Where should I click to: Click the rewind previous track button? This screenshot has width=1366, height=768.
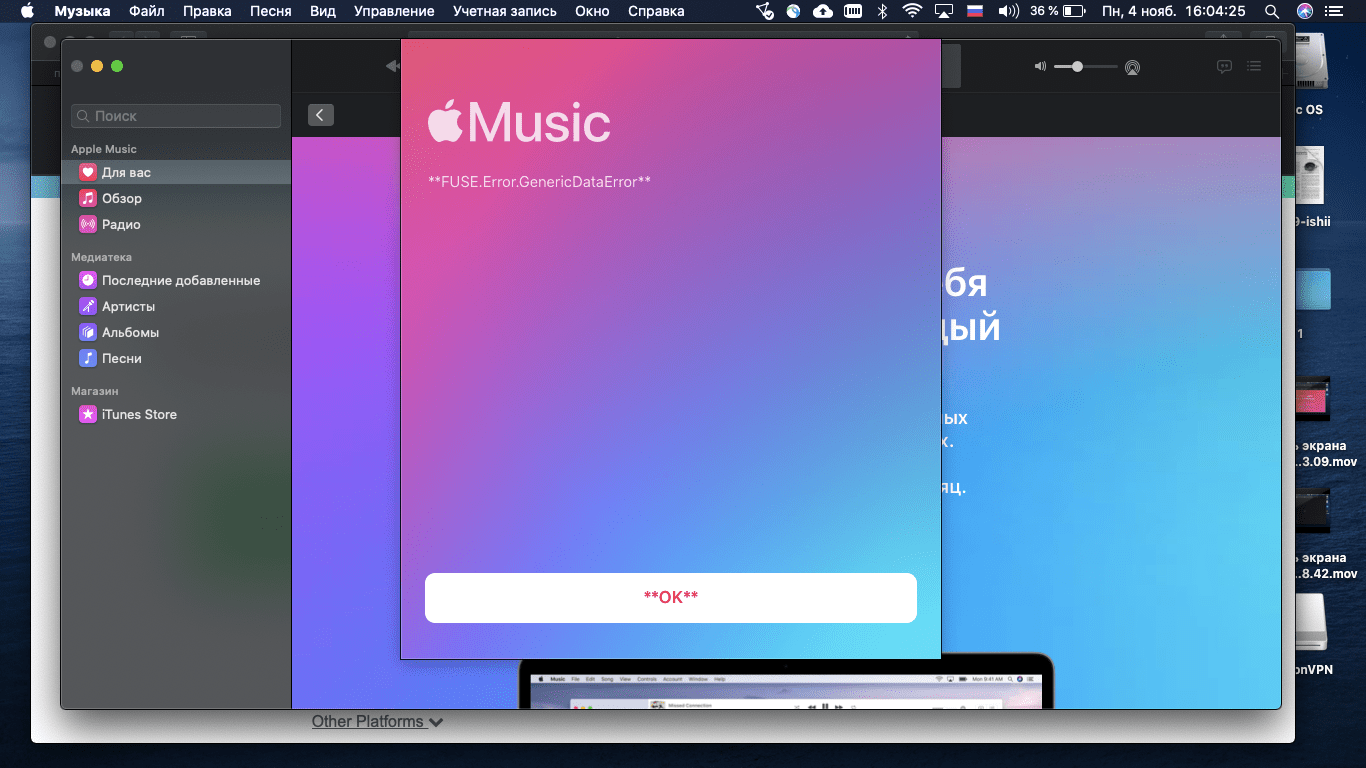392,67
